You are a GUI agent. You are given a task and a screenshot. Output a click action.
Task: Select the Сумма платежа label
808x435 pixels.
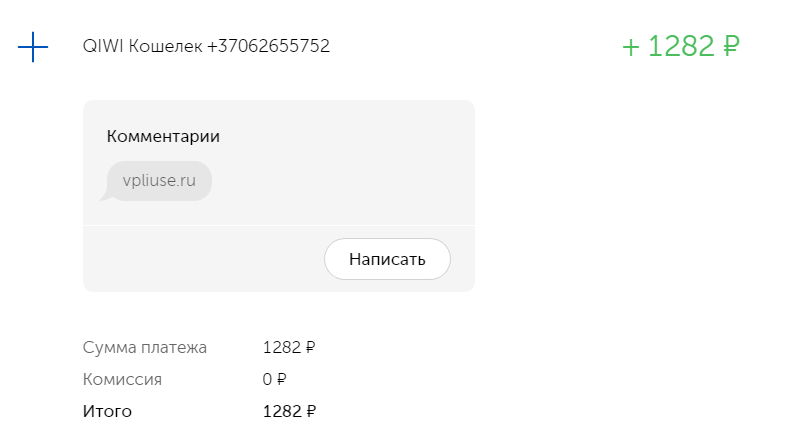click(x=145, y=347)
